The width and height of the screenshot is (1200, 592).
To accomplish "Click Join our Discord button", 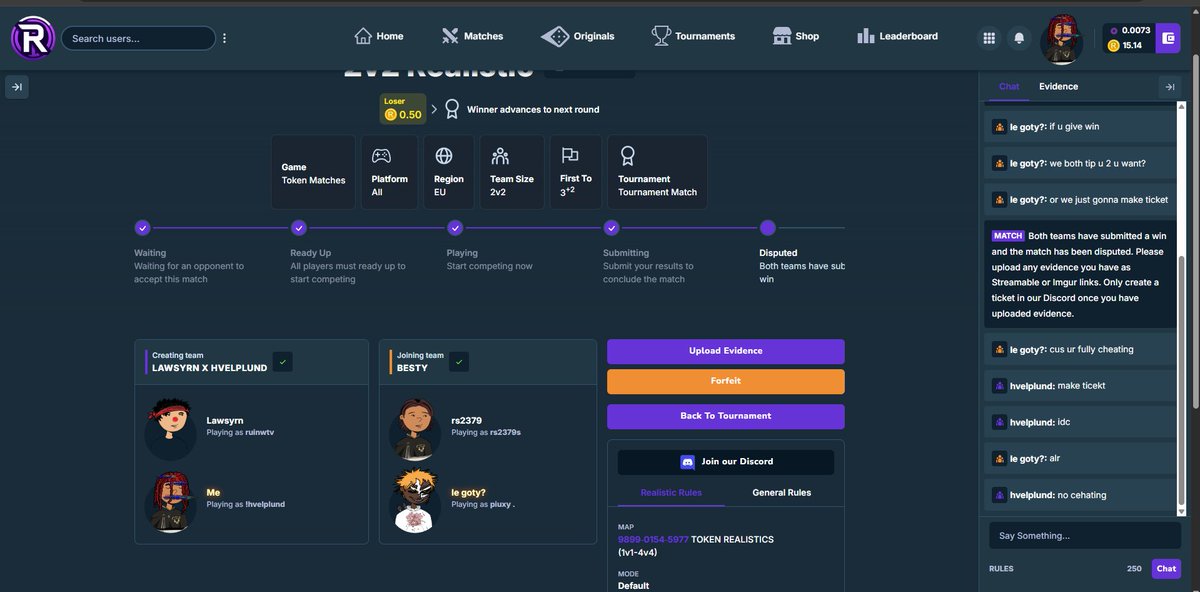I will coord(726,462).
